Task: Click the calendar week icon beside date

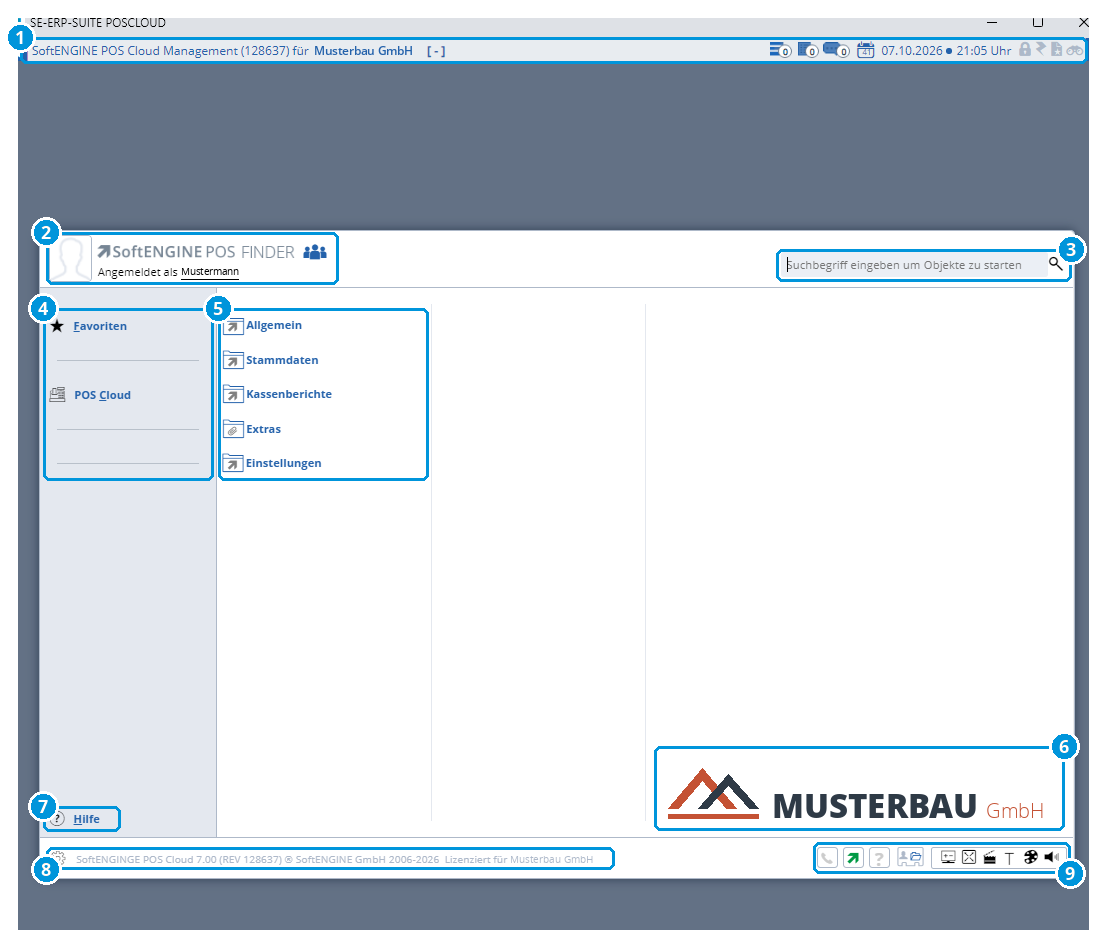Action: (865, 50)
